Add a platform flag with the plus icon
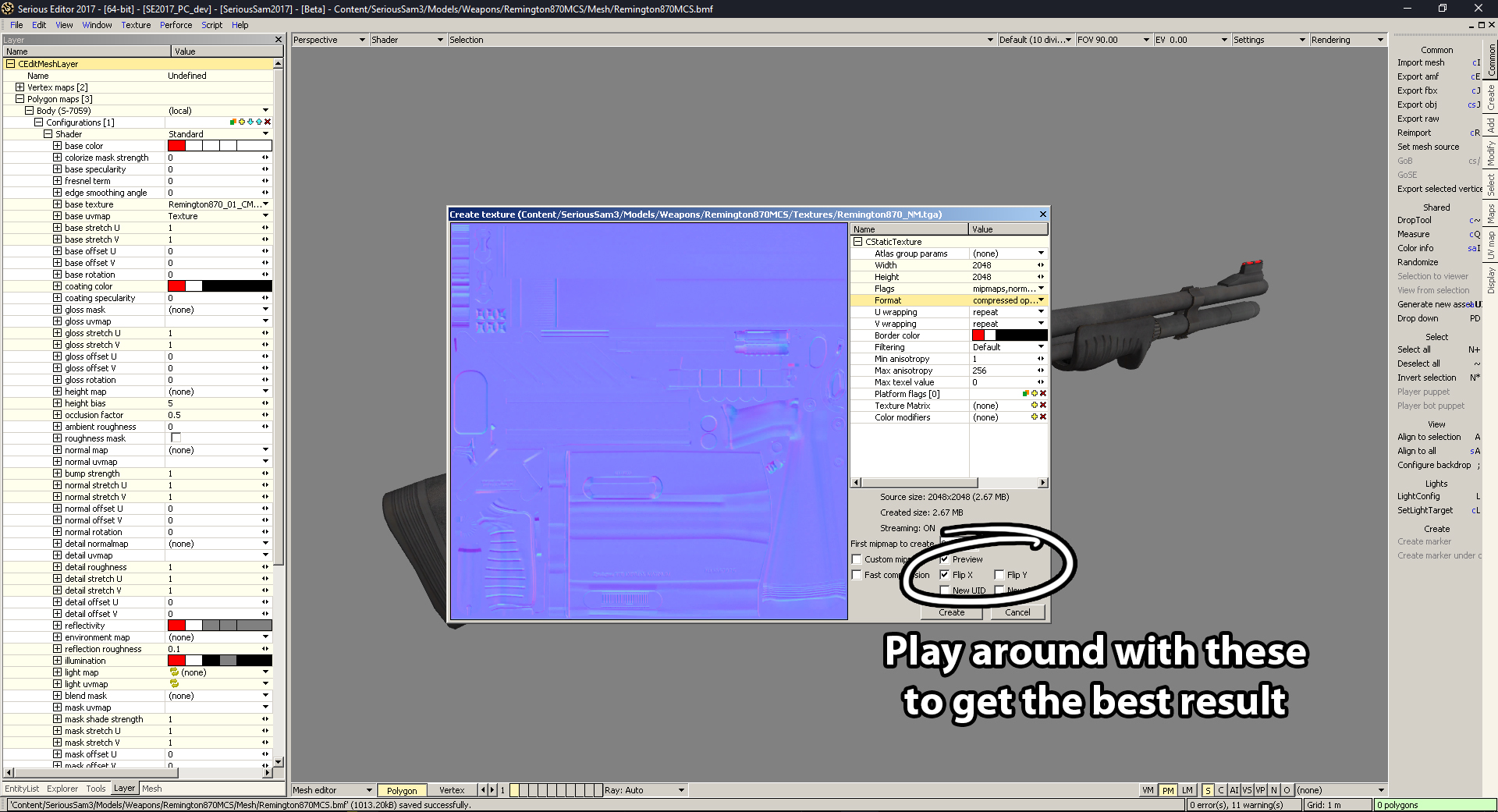Screen dimensions: 1498x812 pos(1035,394)
